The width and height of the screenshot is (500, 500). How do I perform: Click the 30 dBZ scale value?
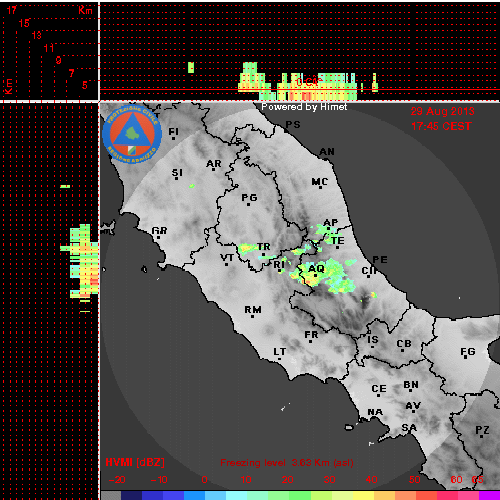pos(329,480)
